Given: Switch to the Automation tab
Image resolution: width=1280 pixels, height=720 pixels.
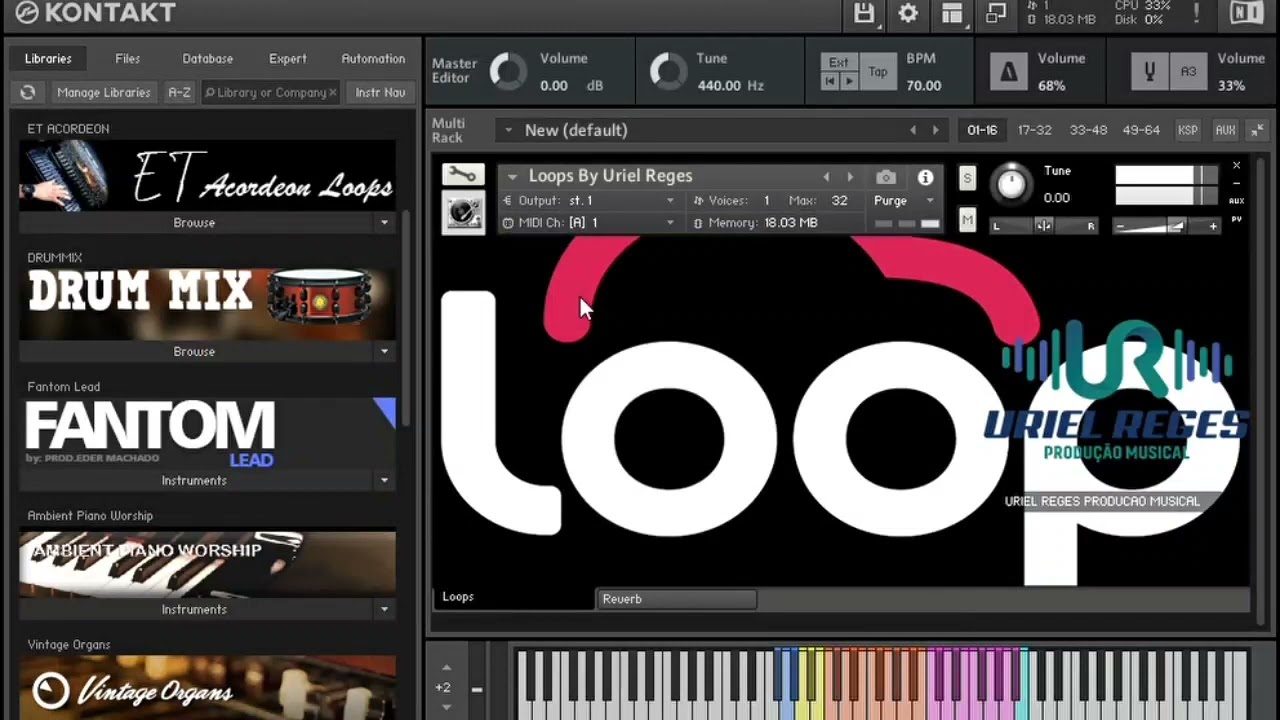Looking at the screenshot, I should pos(373,59).
